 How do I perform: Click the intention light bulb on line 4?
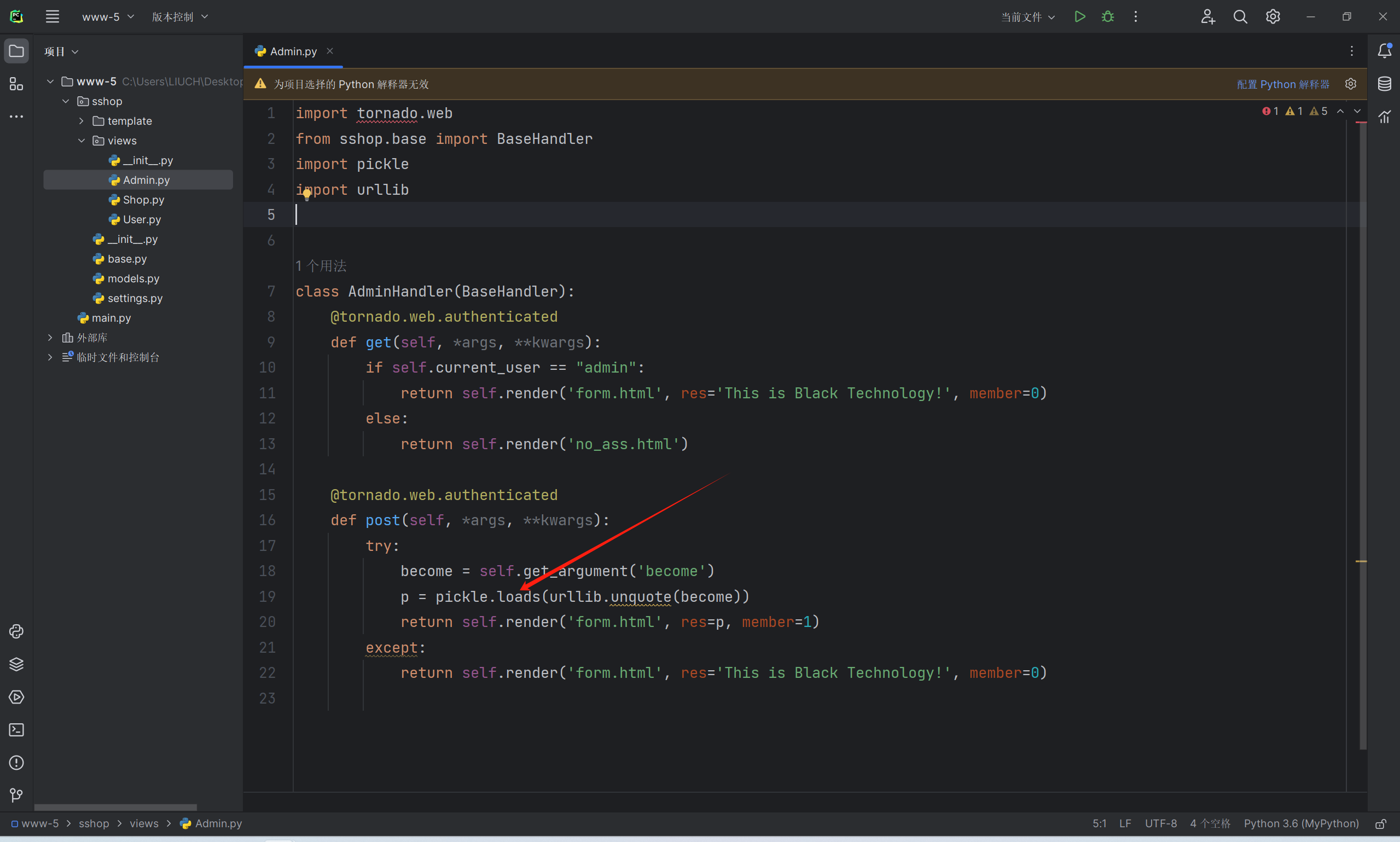pyautogui.click(x=307, y=195)
